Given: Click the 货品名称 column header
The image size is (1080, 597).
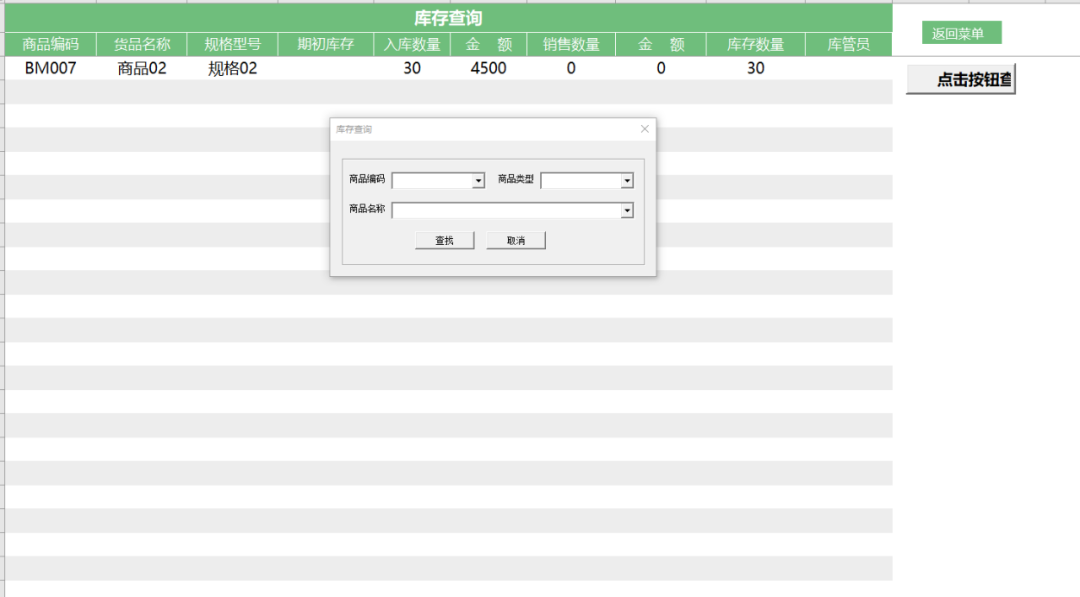Looking at the screenshot, I should [142, 45].
